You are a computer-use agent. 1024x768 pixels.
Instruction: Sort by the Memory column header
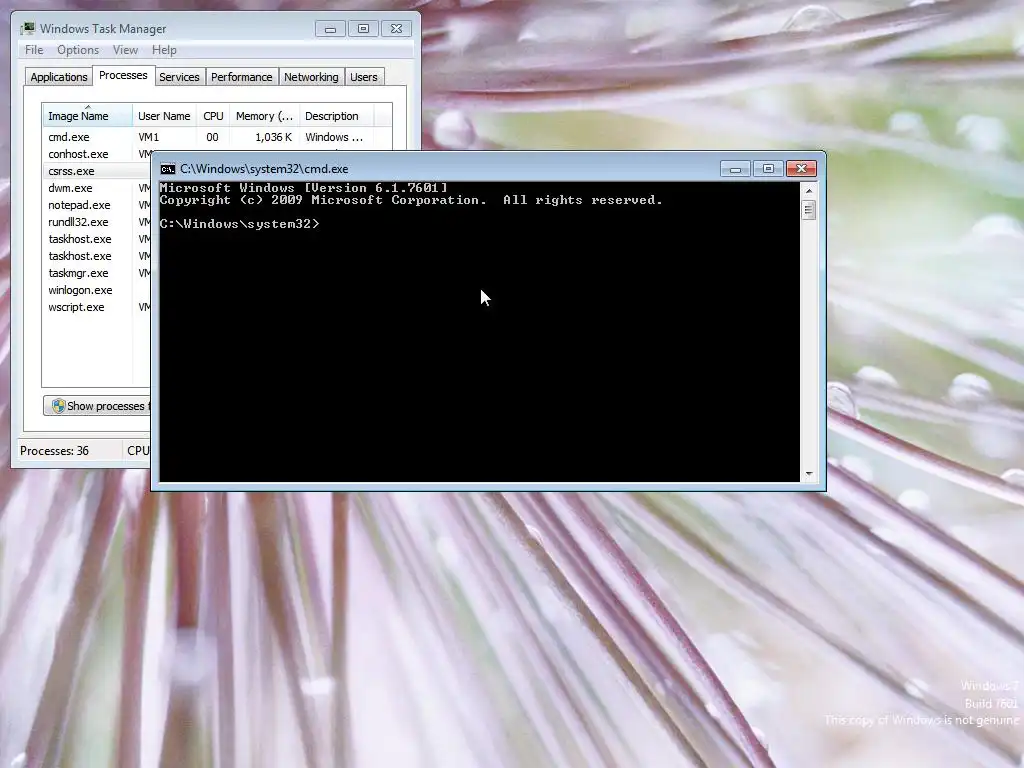pyautogui.click(x=264, y=116)
